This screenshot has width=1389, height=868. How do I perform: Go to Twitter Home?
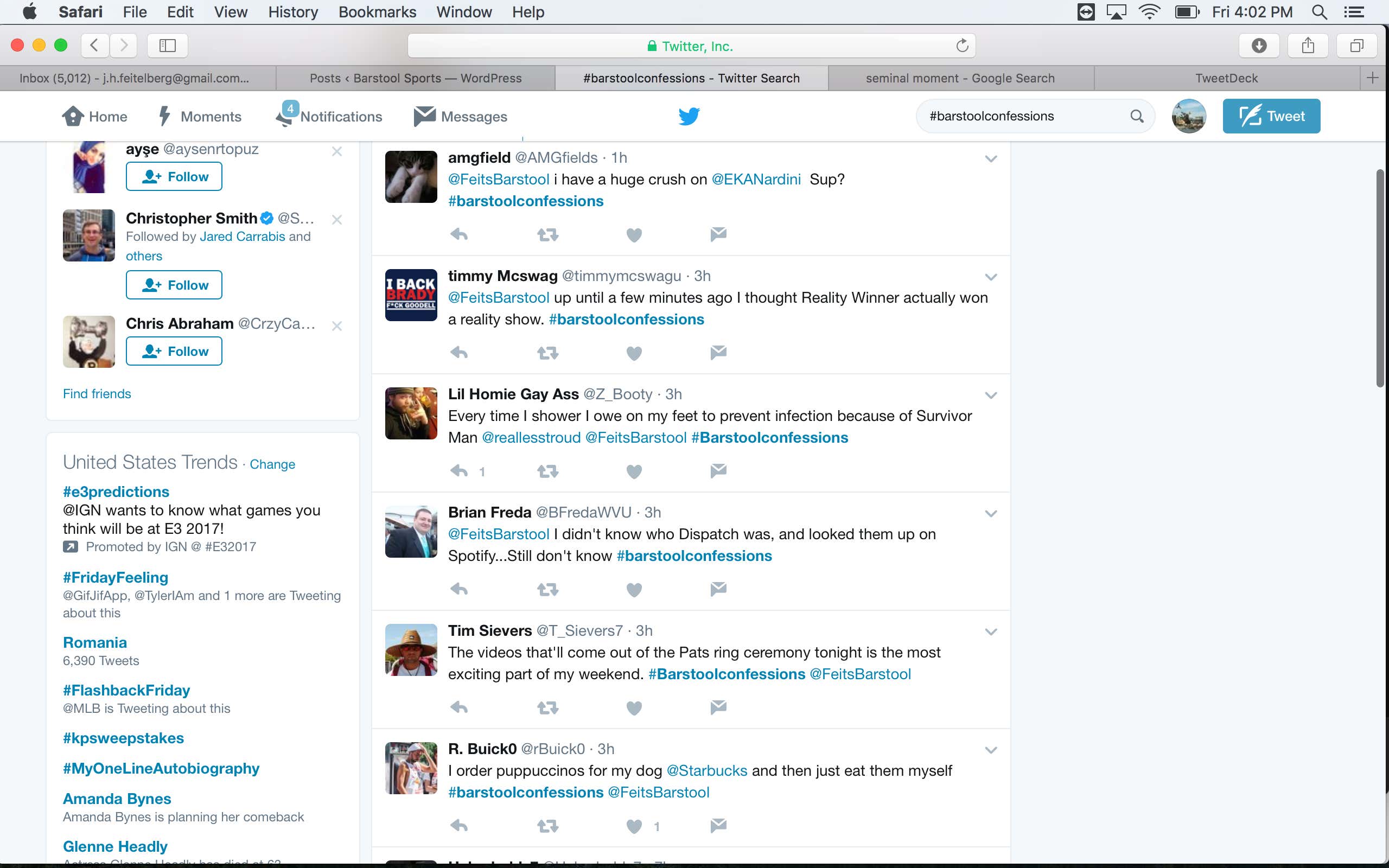pos(95,116)
